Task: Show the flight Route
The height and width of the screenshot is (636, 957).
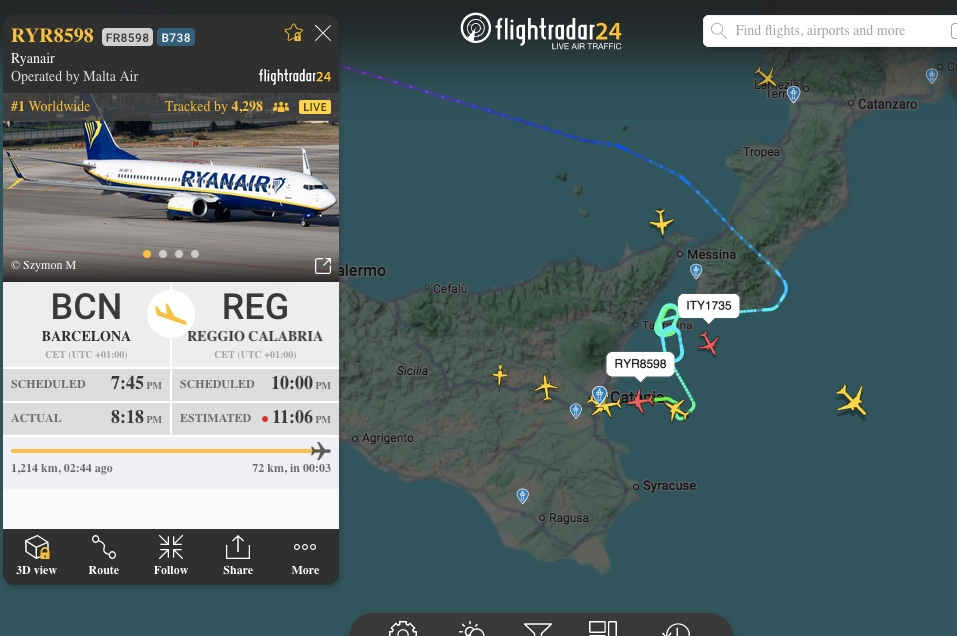Action: [x=104, y=555]
